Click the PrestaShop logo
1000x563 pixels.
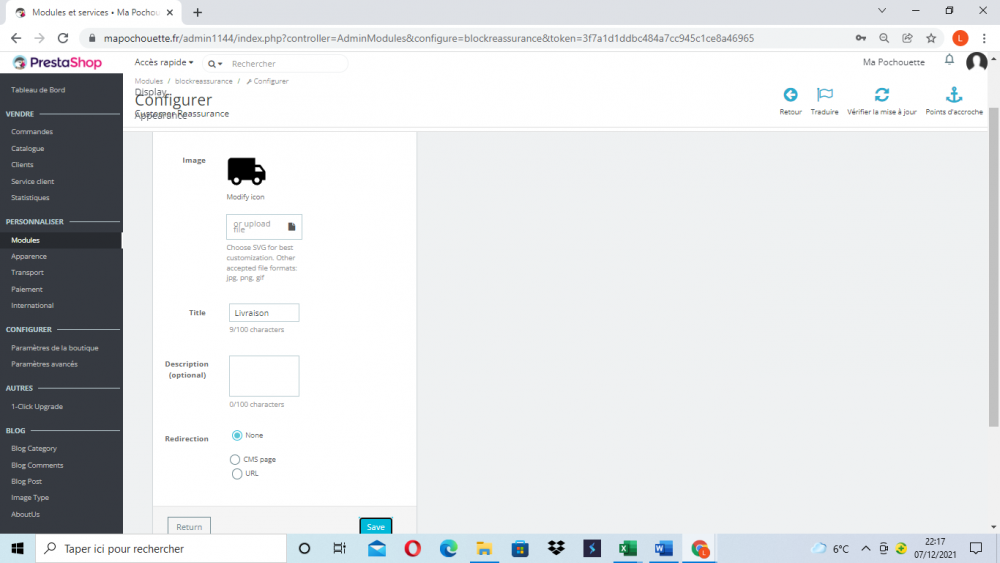coord(57,62)
